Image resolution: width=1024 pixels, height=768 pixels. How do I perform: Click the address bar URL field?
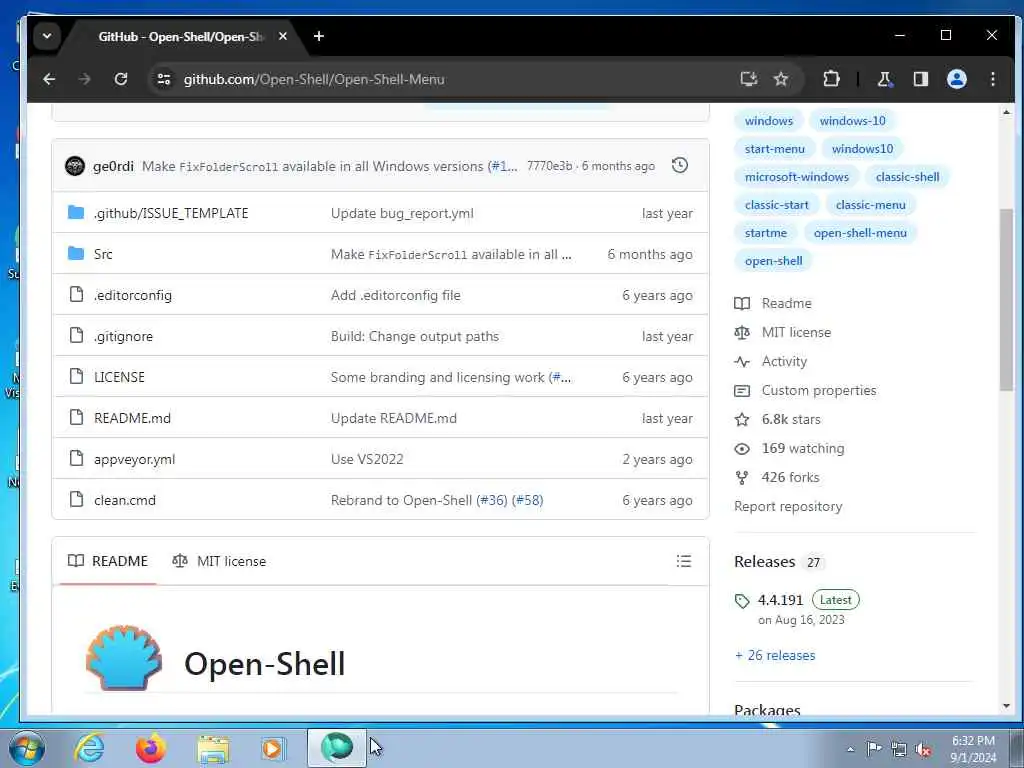tap(444, 79)
